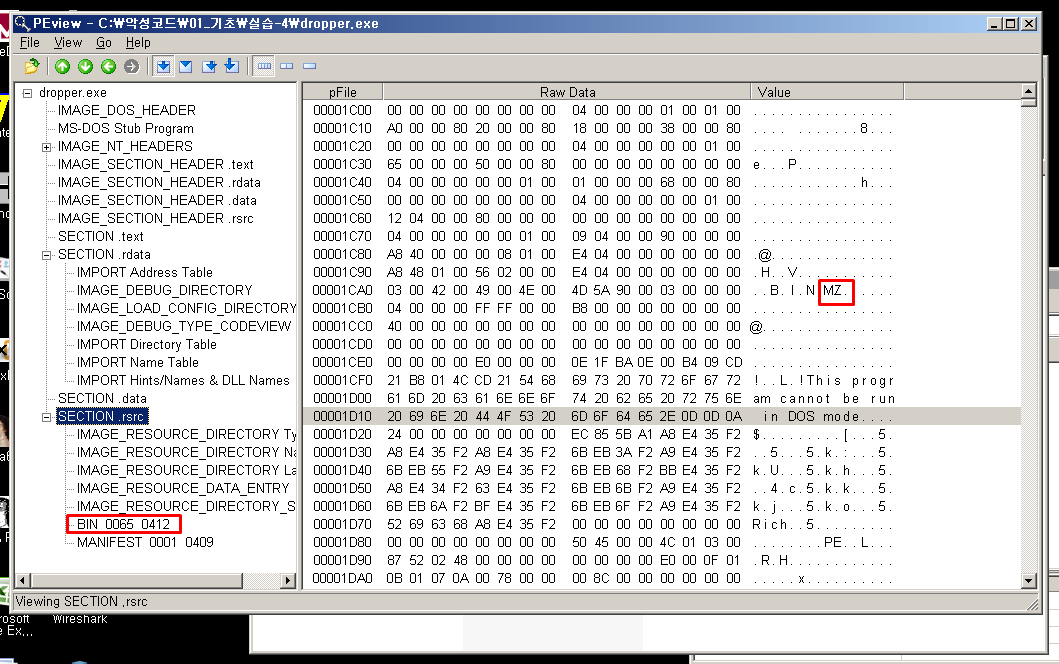Click the 'This progr' value text

click(850, 381)
